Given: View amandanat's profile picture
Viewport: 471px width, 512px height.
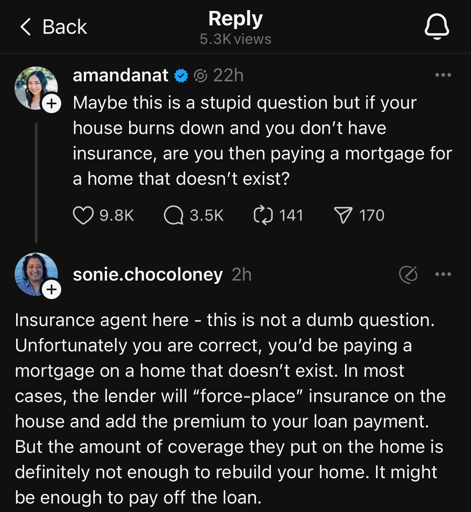Looking at the screenshot, I should point(36,88).
